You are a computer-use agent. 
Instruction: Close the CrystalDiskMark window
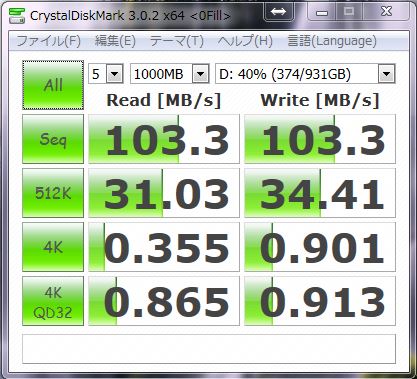point(386,12)
